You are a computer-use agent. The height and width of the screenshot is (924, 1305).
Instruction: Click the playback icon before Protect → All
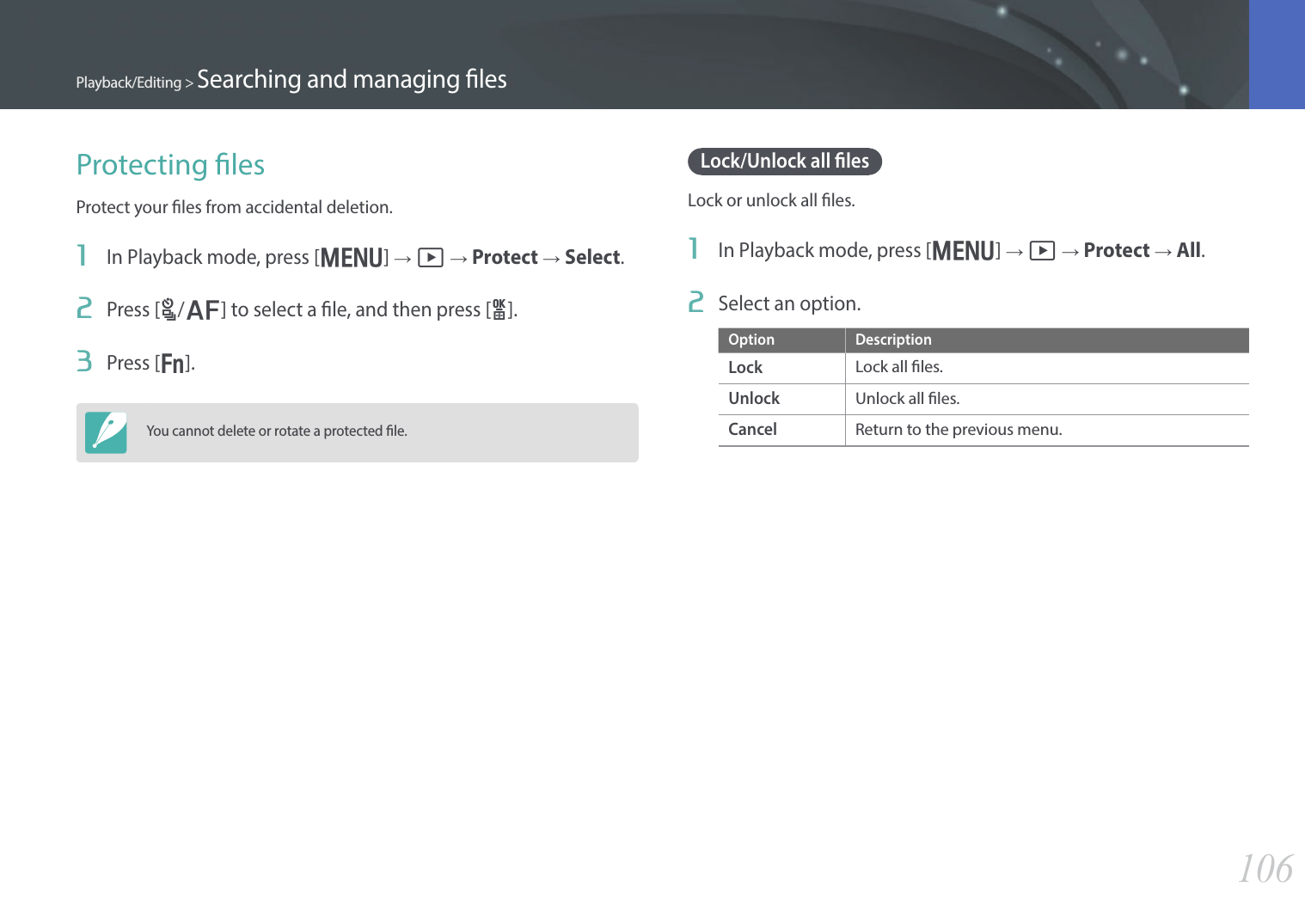[1042, 251]
